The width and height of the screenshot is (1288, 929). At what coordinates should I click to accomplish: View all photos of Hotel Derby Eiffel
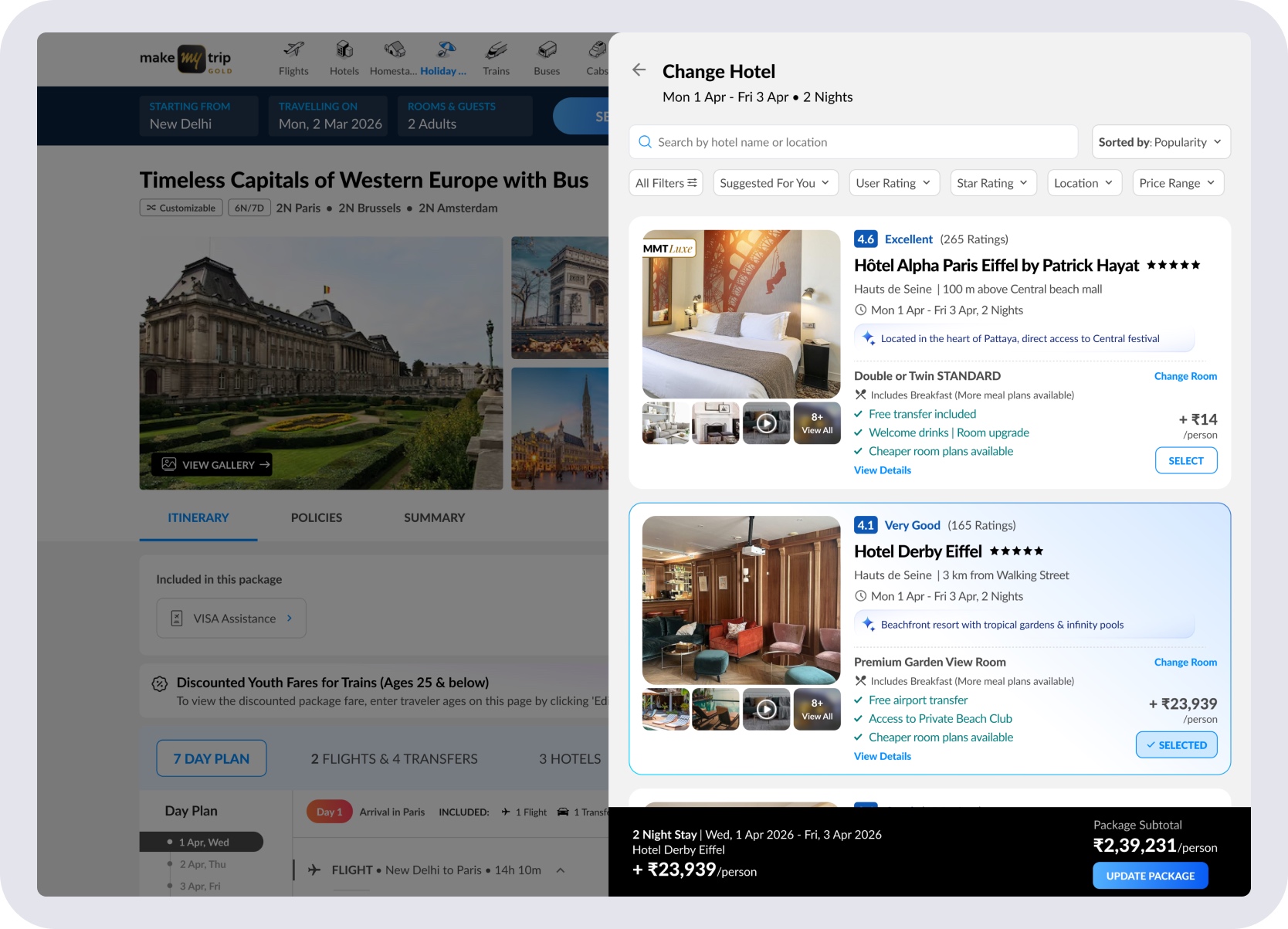pos(817,709)
